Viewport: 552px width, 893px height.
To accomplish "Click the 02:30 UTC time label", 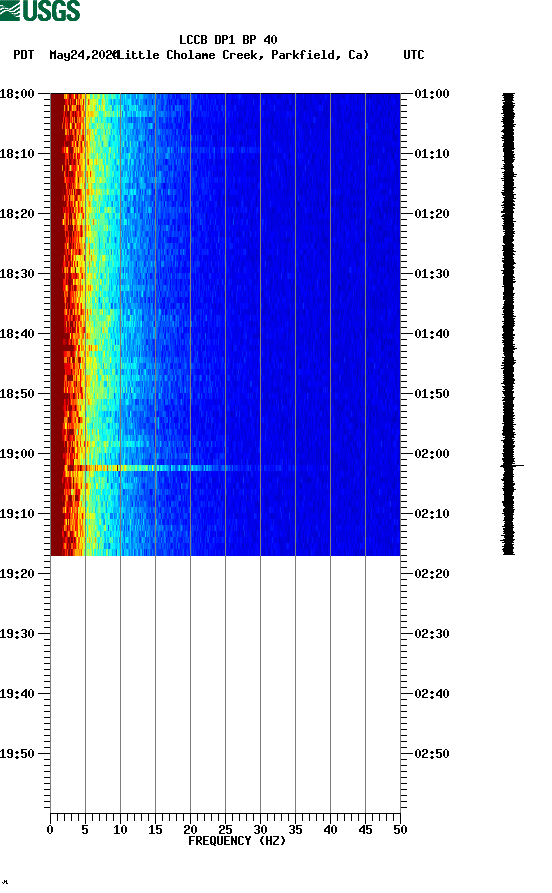I will click(x=432, y=633).
